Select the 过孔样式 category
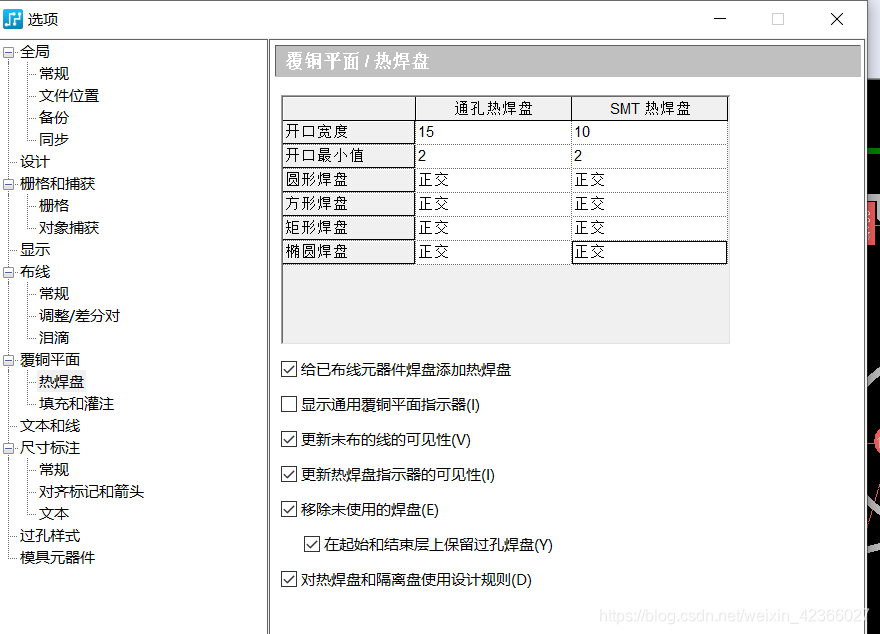 pos(50,536)
